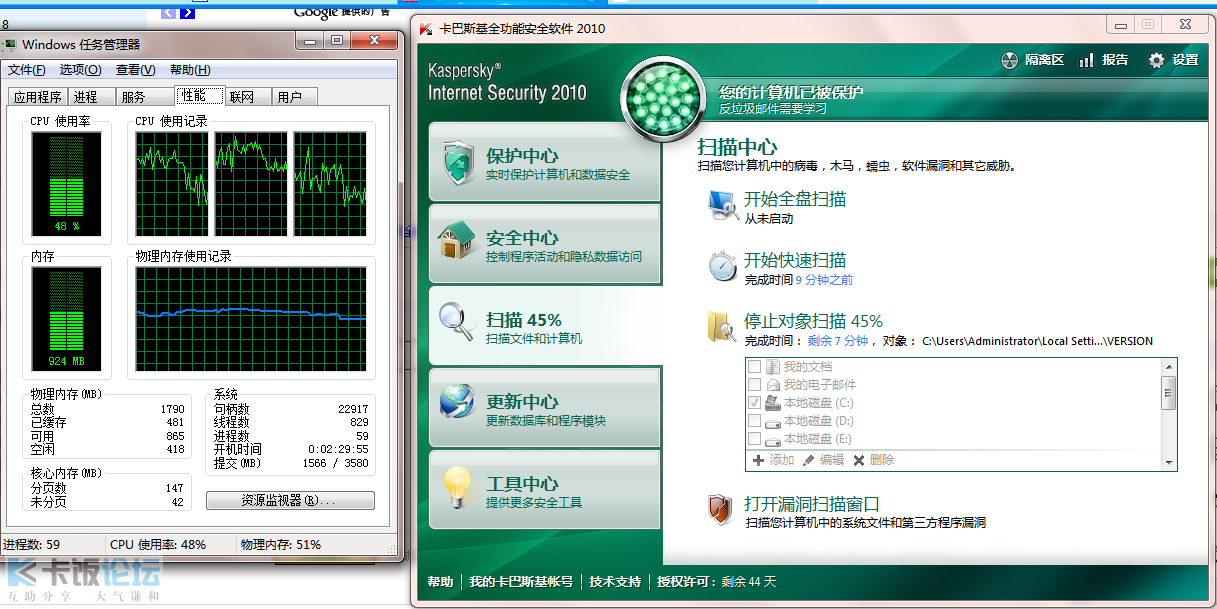Open the 我的卡巴斯基帐号 footer link
1217x609 pixels.
(521, 582)
